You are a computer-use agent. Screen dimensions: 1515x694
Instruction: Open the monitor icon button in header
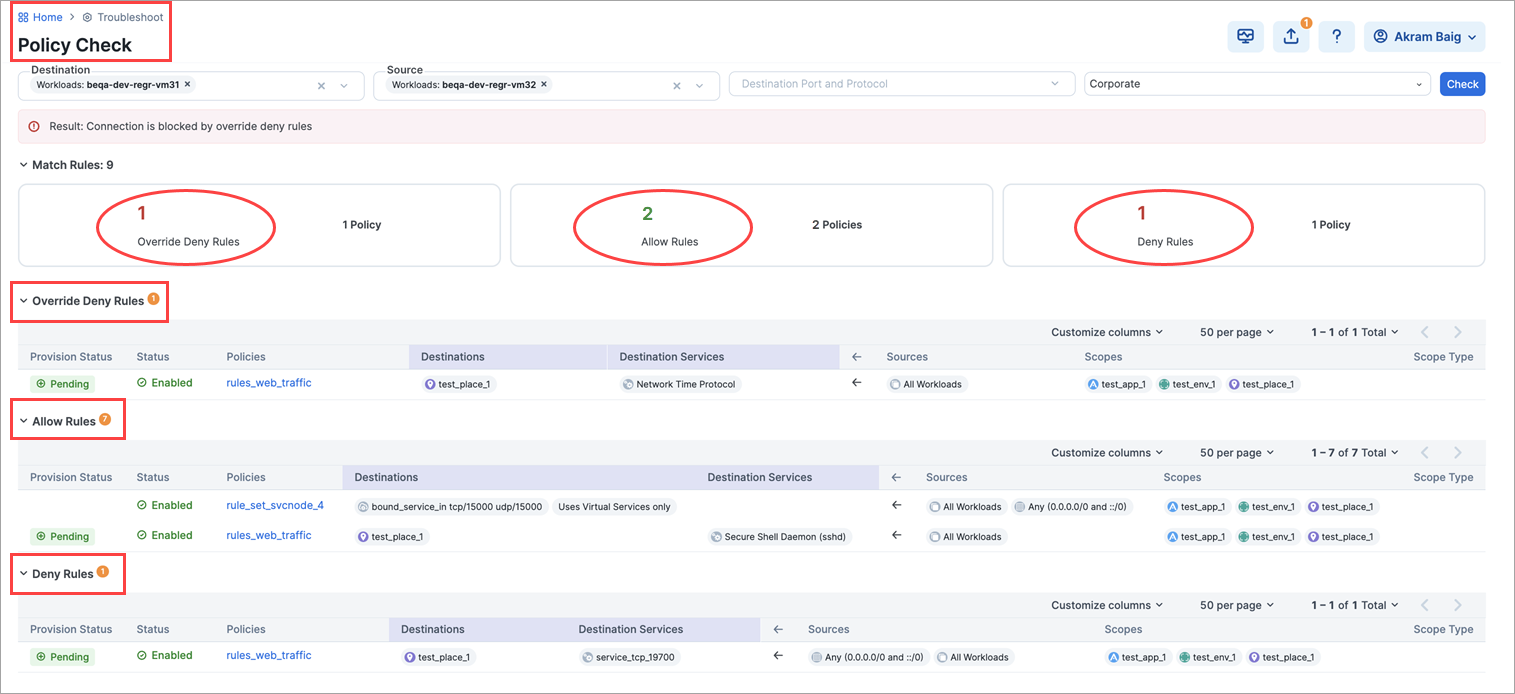click(x=1245, y=37)
